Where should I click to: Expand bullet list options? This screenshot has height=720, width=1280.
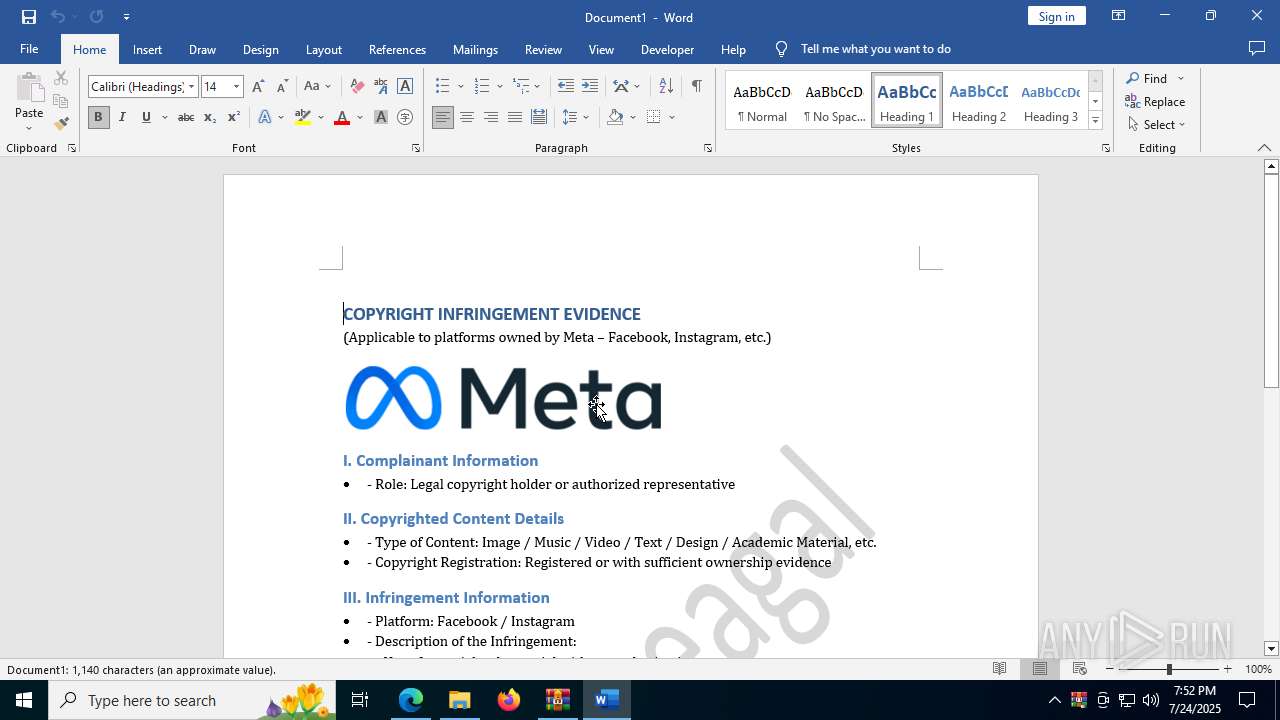[x=461, y=87]
